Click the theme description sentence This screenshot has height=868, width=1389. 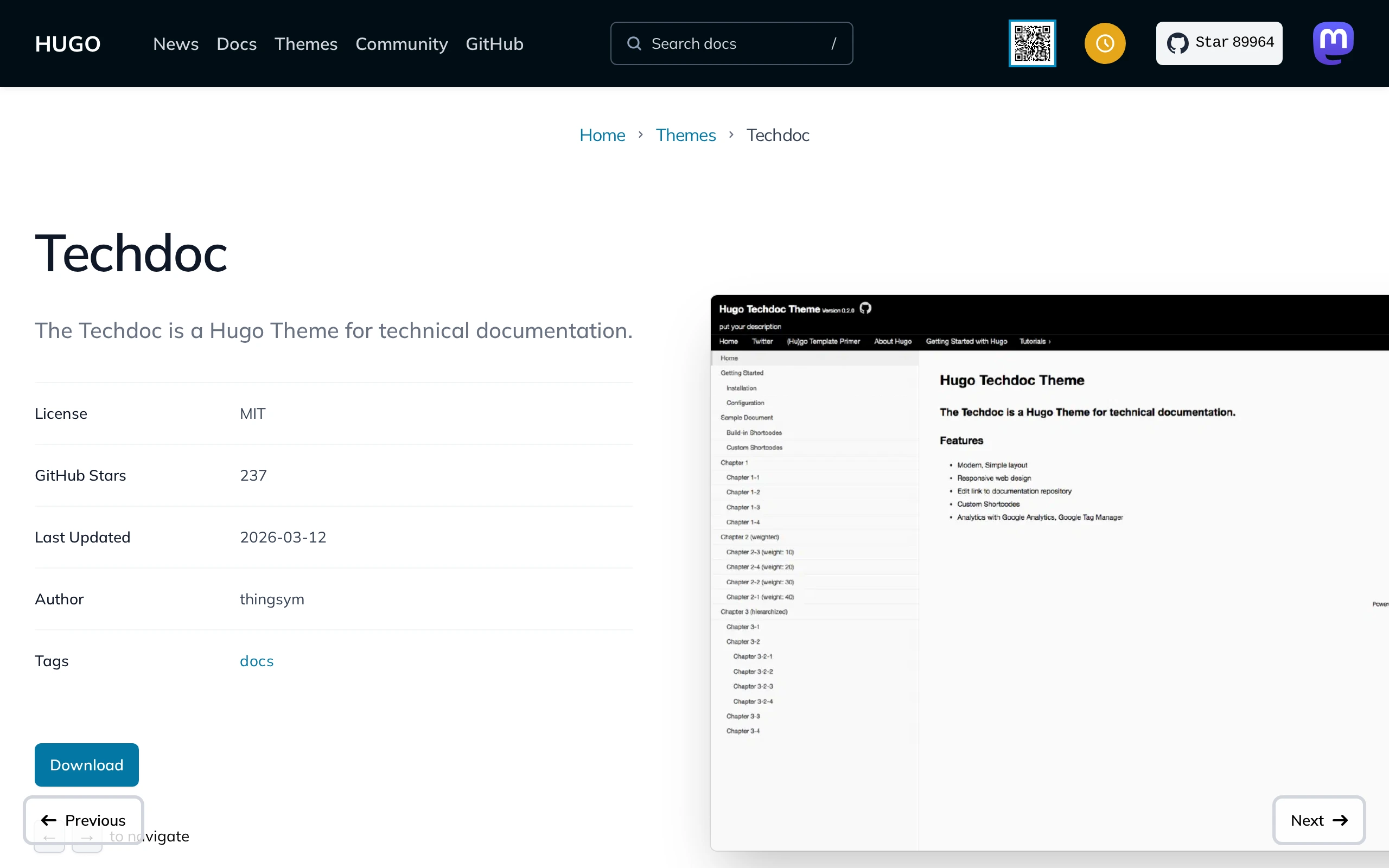tap(334, 331)
